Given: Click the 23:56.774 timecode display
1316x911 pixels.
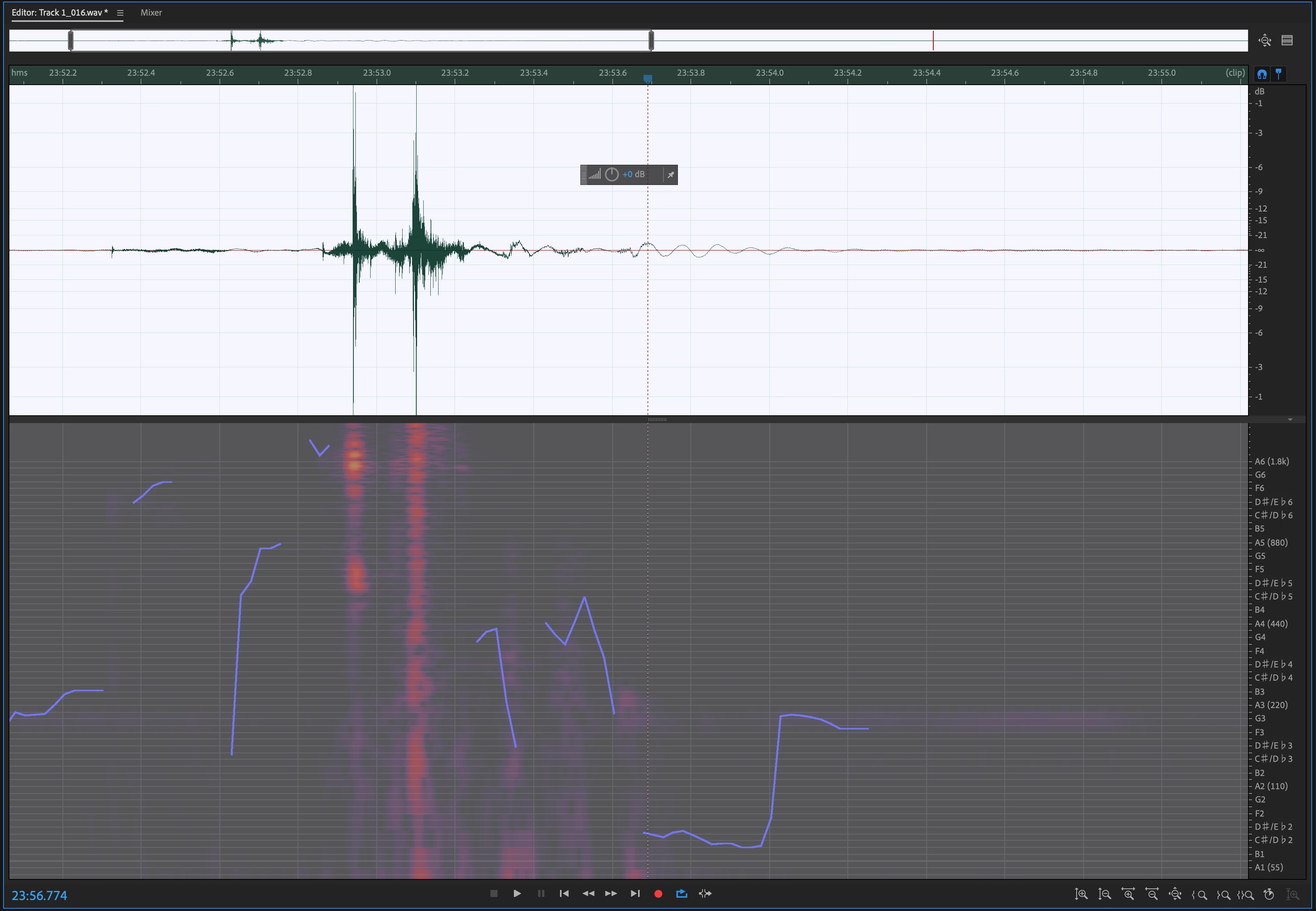Looking at the screenshot, I should tap(39, 895).
